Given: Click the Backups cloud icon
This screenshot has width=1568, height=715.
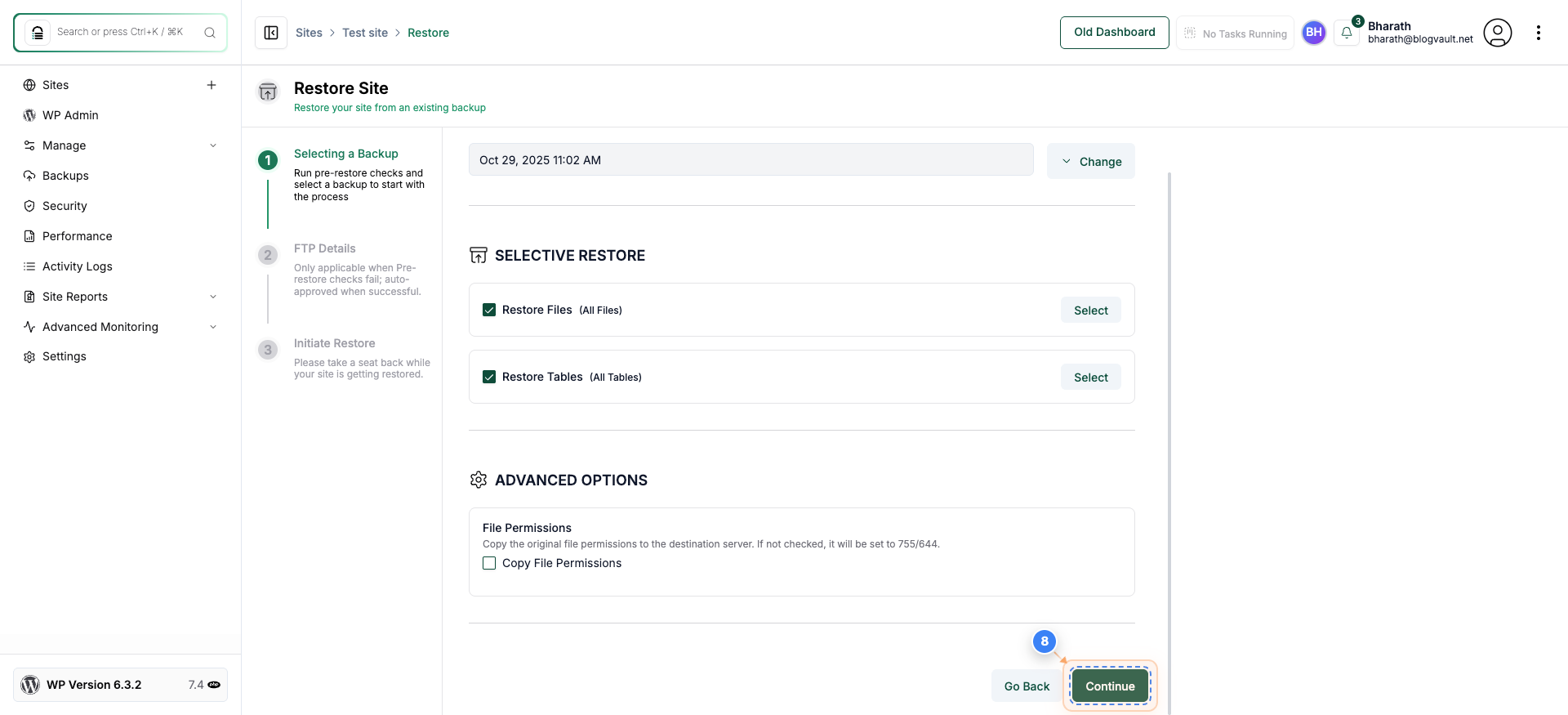Looking at the screenshot, I should 29,176.
